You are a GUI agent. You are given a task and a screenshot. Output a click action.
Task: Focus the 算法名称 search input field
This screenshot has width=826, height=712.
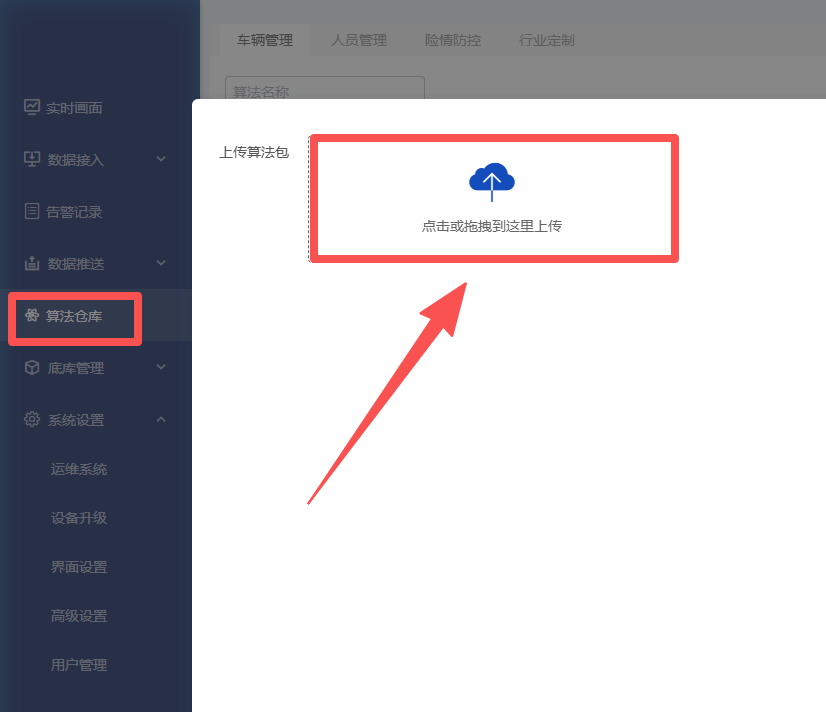324,90
